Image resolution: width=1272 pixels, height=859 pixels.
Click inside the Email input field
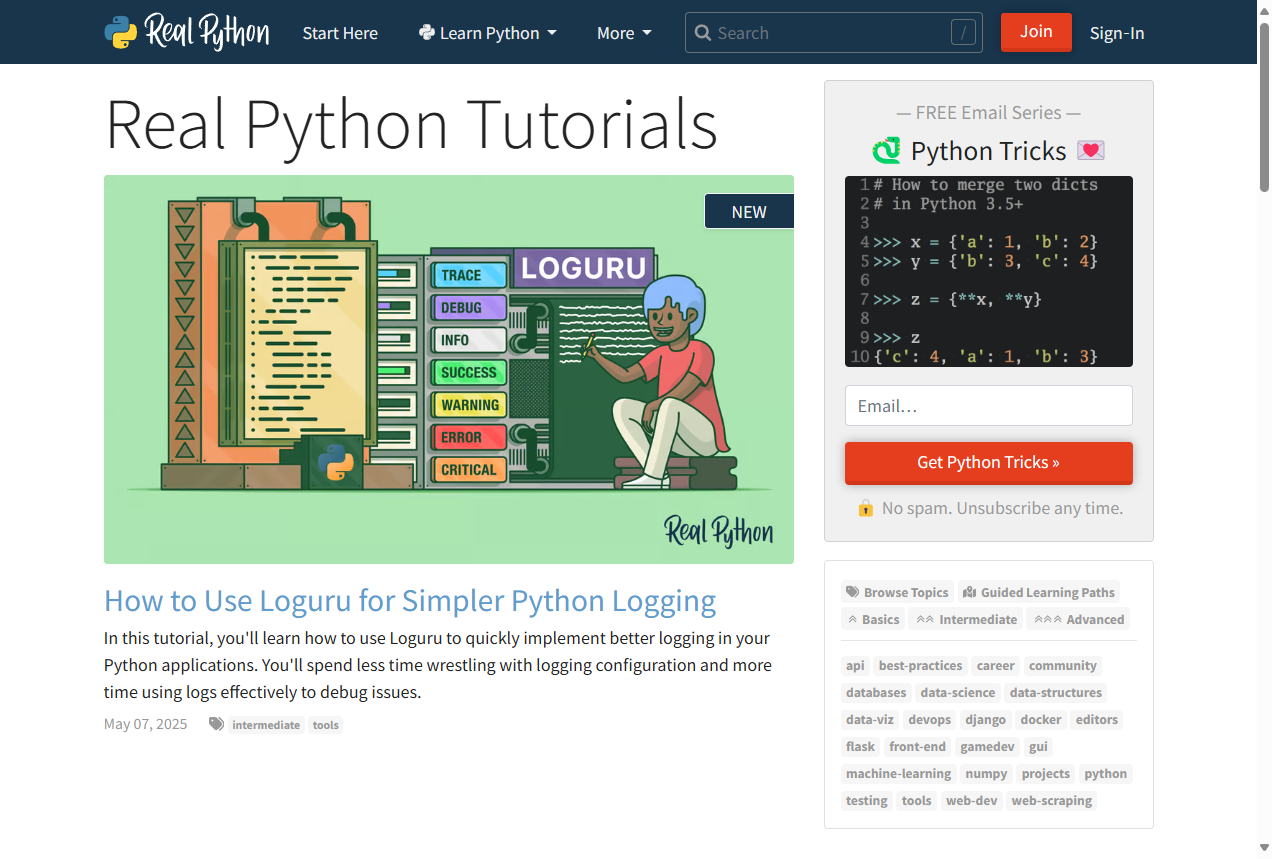point(988,405)
